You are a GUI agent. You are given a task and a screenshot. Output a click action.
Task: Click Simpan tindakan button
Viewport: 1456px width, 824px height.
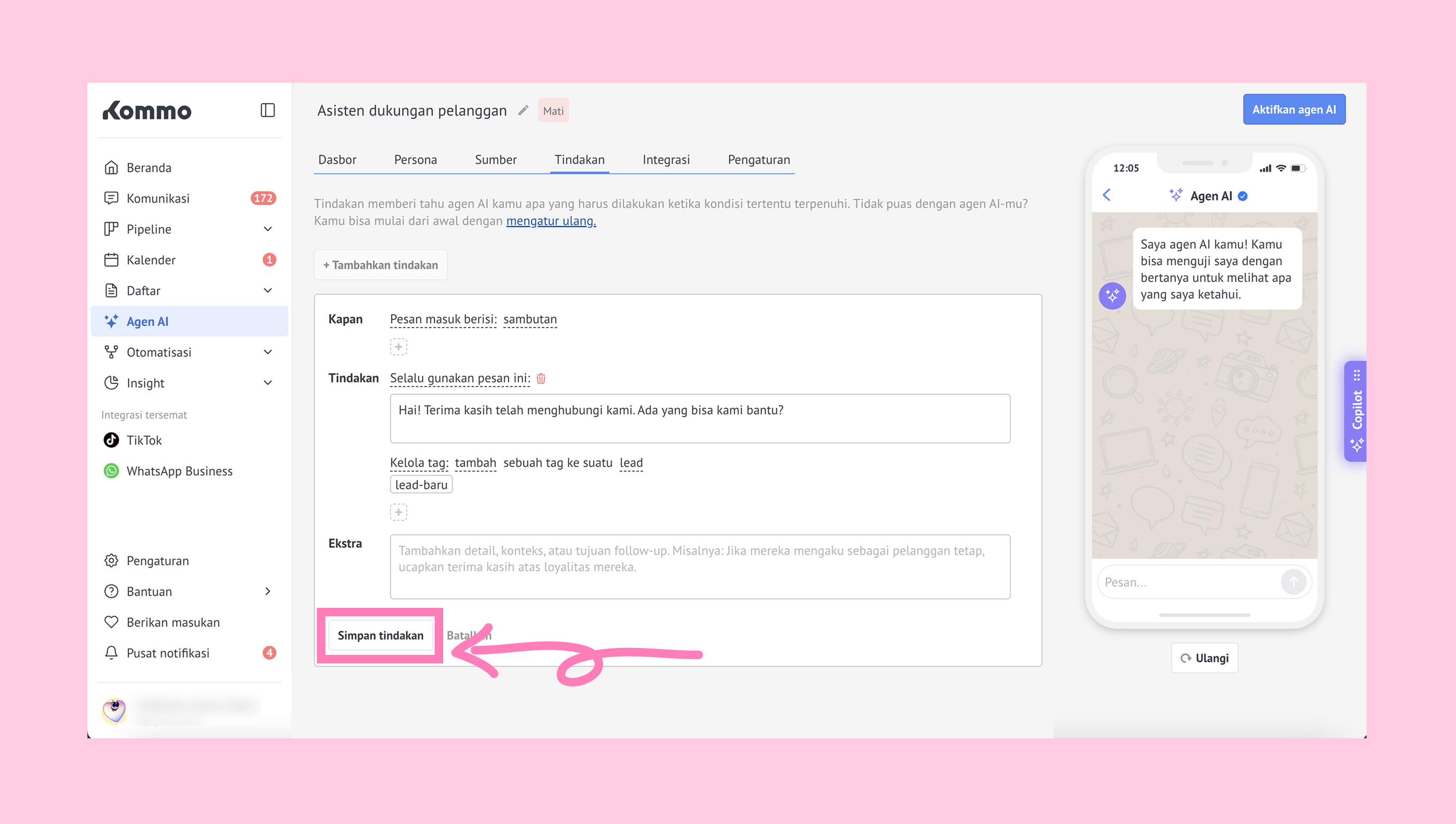[381, 635]
